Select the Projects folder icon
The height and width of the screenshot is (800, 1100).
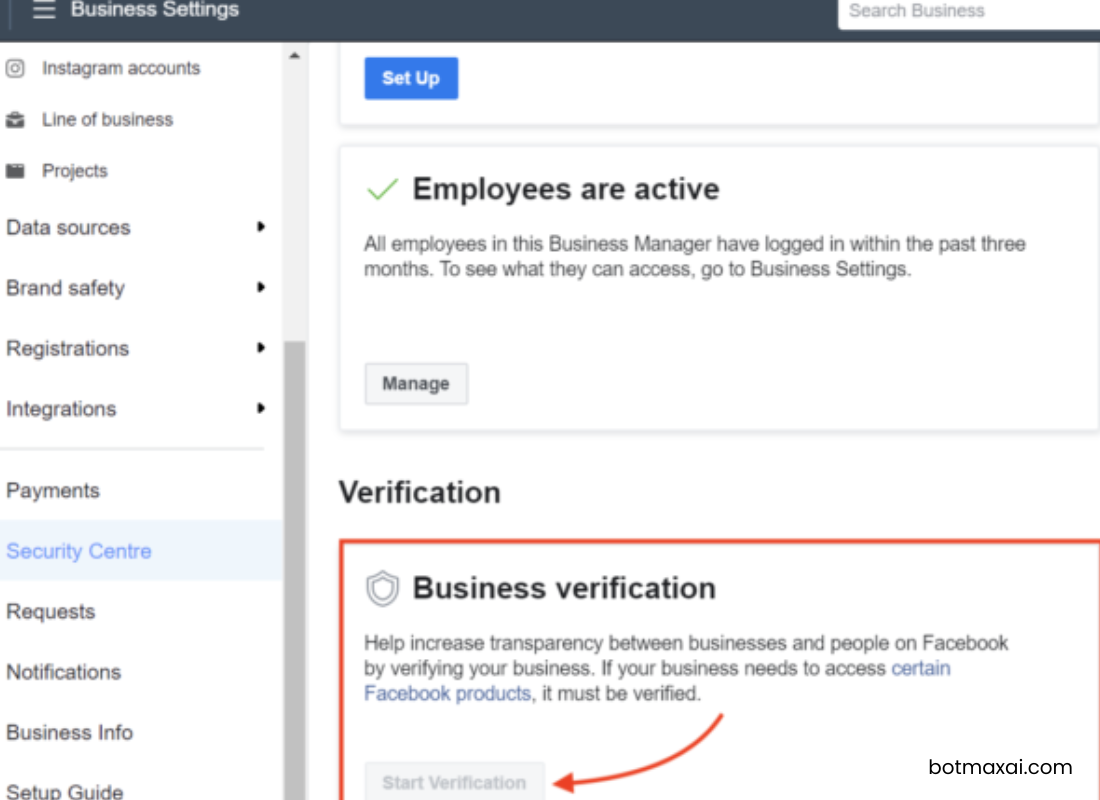point(16,170)
